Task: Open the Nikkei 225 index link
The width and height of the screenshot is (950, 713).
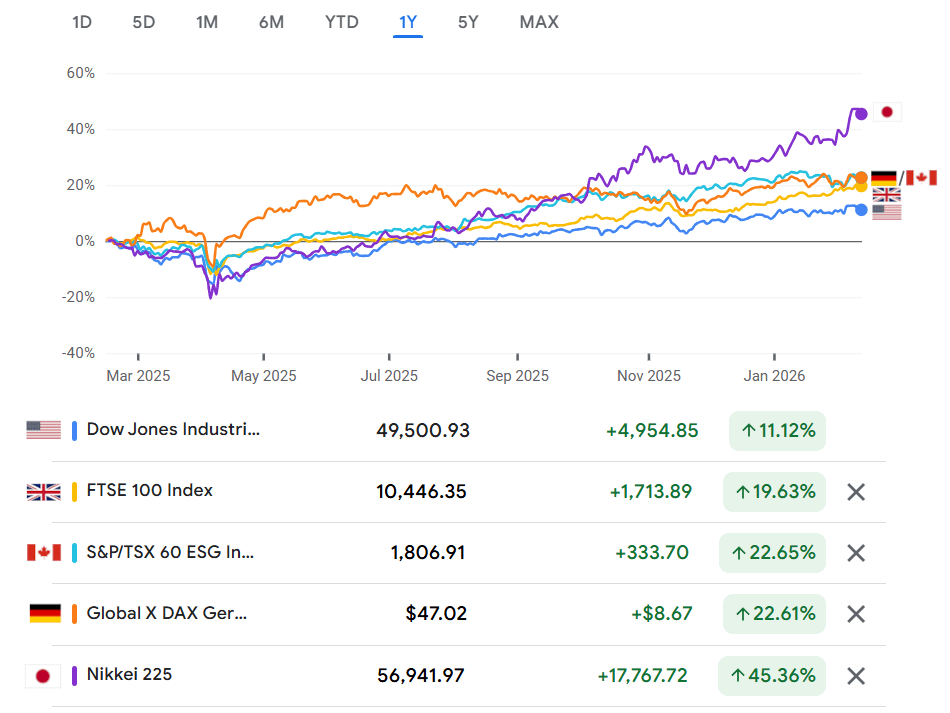Action: (x=129, y=674)
